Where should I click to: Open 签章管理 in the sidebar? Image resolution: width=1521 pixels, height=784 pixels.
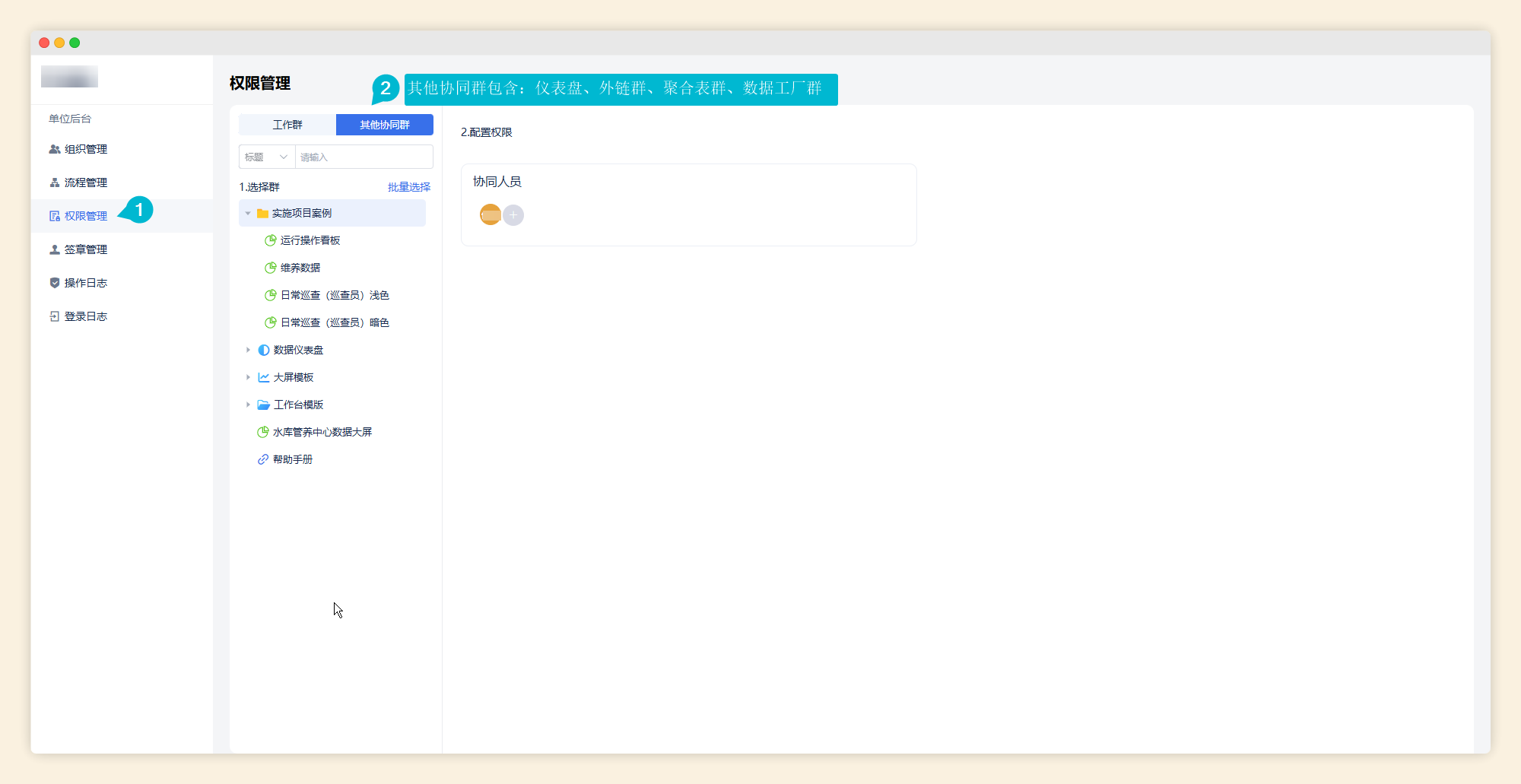pyautogui.click(x=85, y=249)
